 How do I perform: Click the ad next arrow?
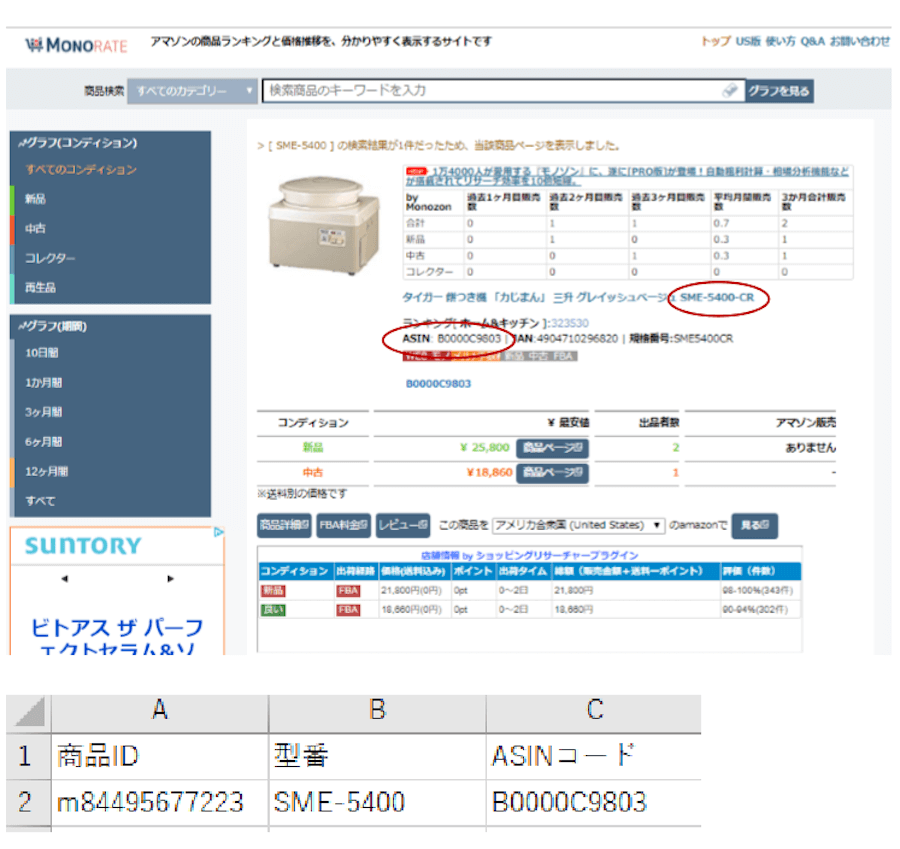click(170, 579)
